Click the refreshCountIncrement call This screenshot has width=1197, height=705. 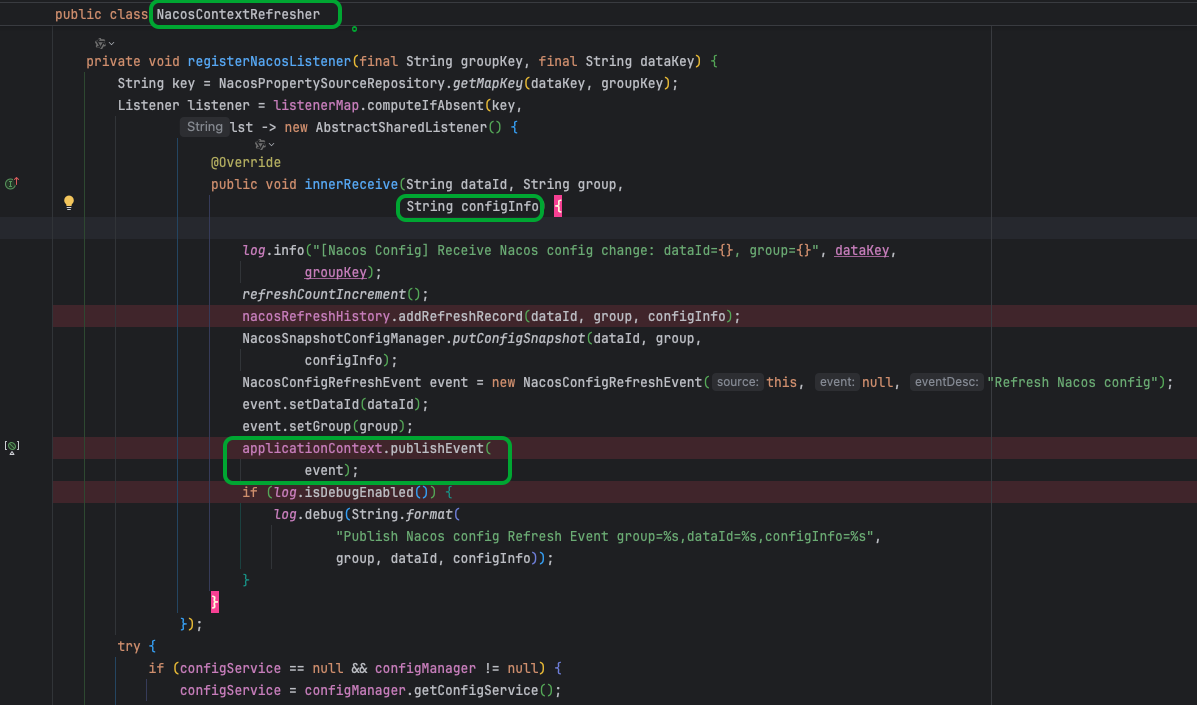tap(324, 295)
